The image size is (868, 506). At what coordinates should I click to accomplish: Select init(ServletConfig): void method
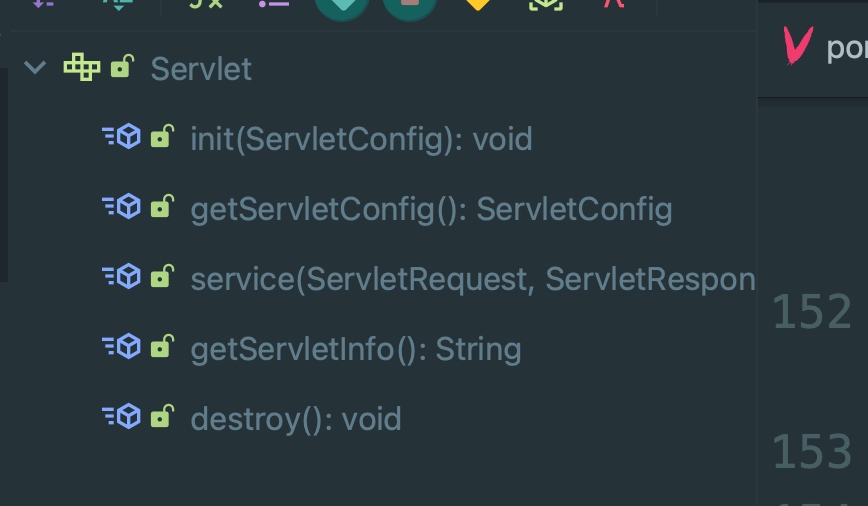[x=361, y=138]
